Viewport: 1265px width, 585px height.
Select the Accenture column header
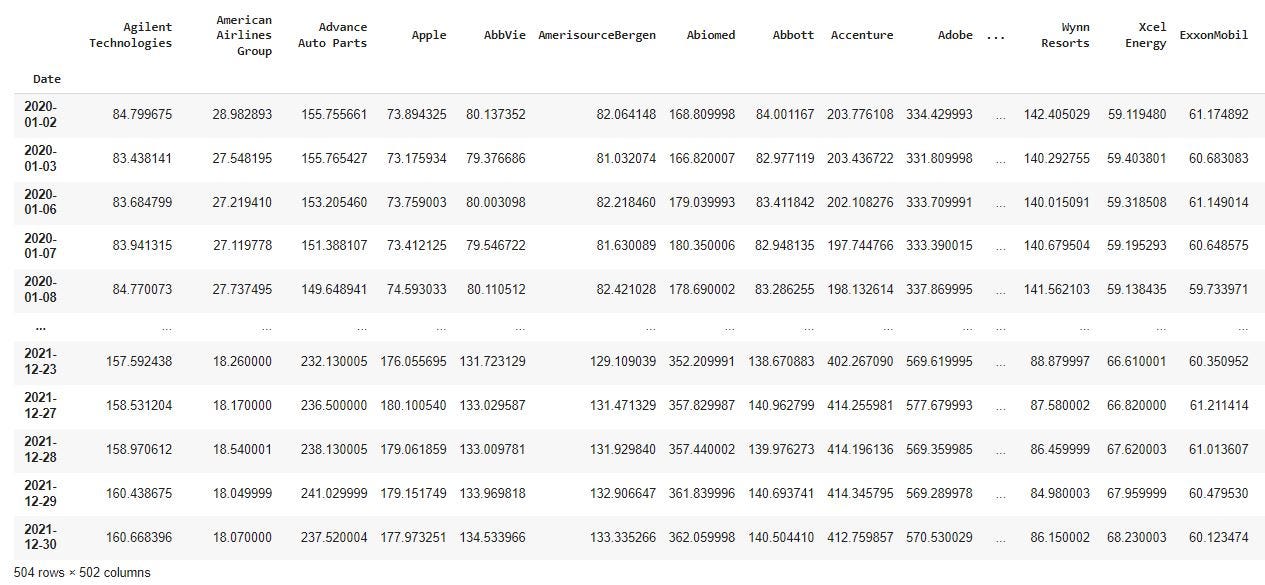coord(862,35)
